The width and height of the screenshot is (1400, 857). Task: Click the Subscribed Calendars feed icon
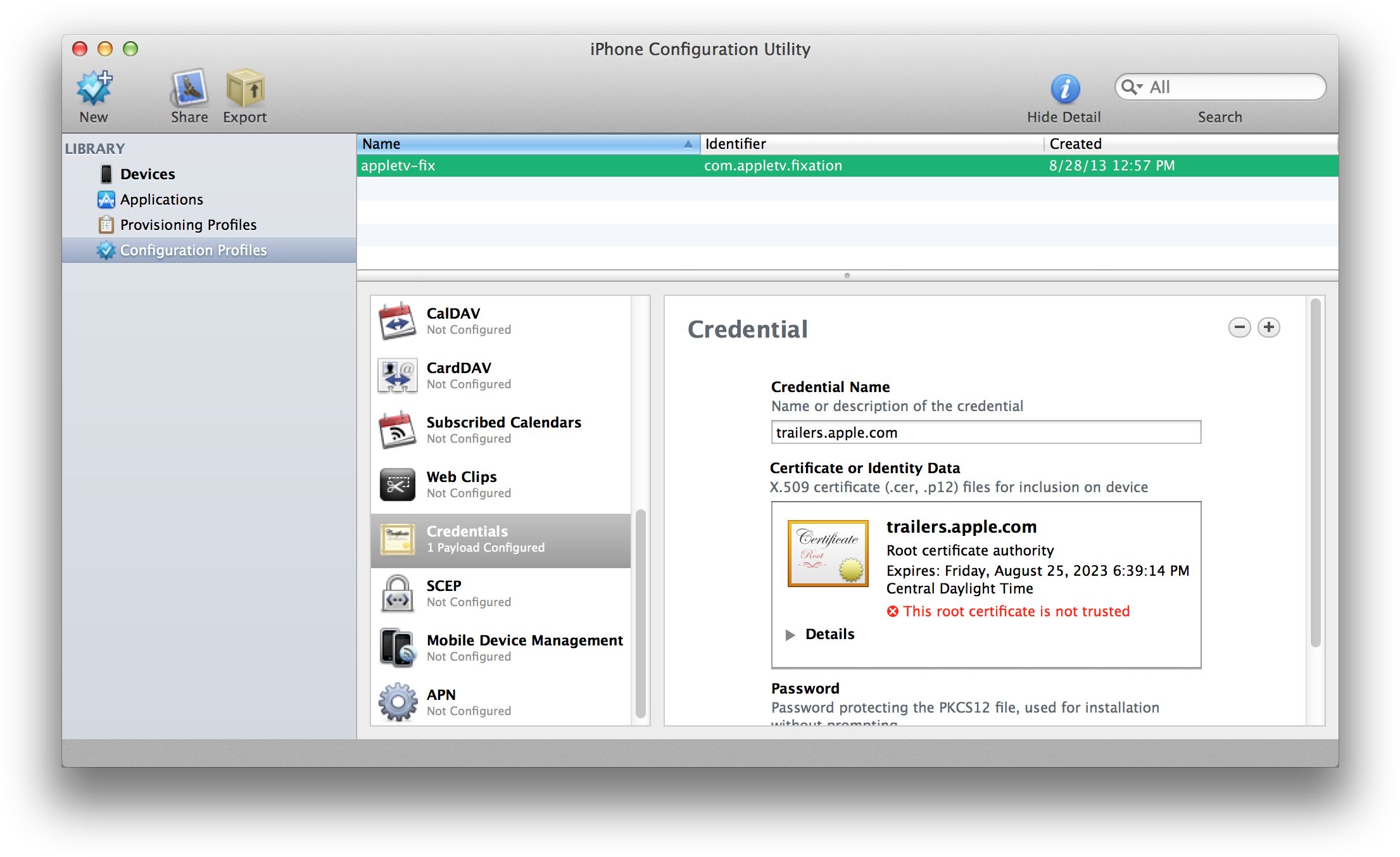point(398,430)
